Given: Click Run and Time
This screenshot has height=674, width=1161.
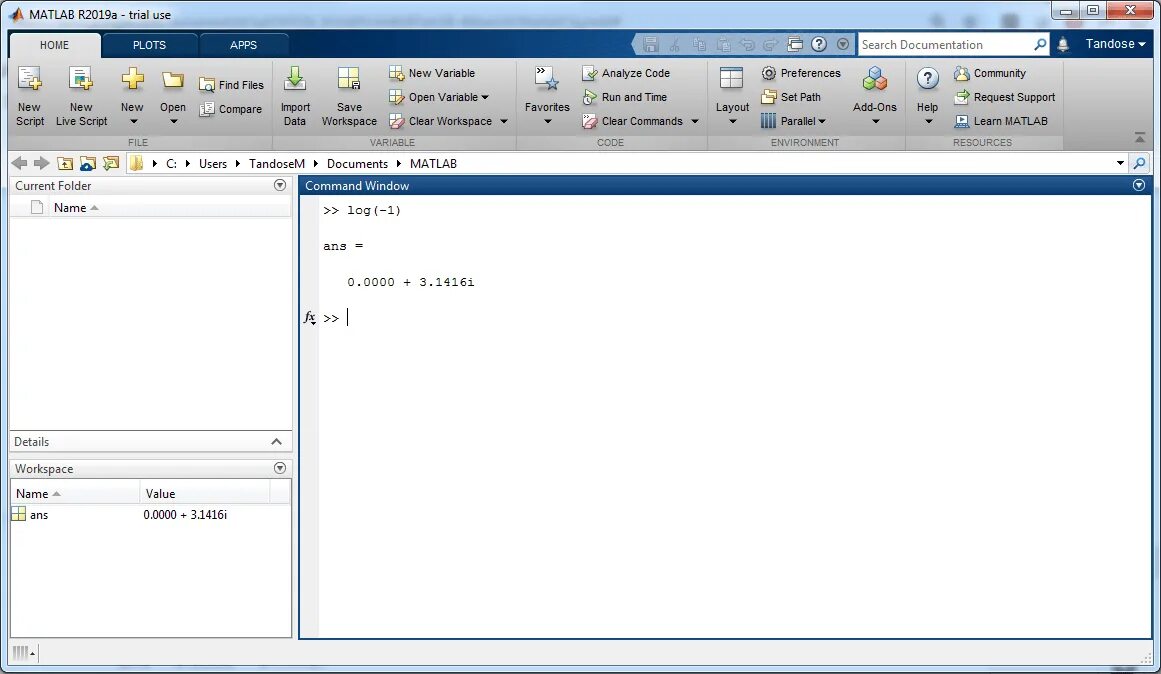Looking at the screenshot, I should (625, 97).
